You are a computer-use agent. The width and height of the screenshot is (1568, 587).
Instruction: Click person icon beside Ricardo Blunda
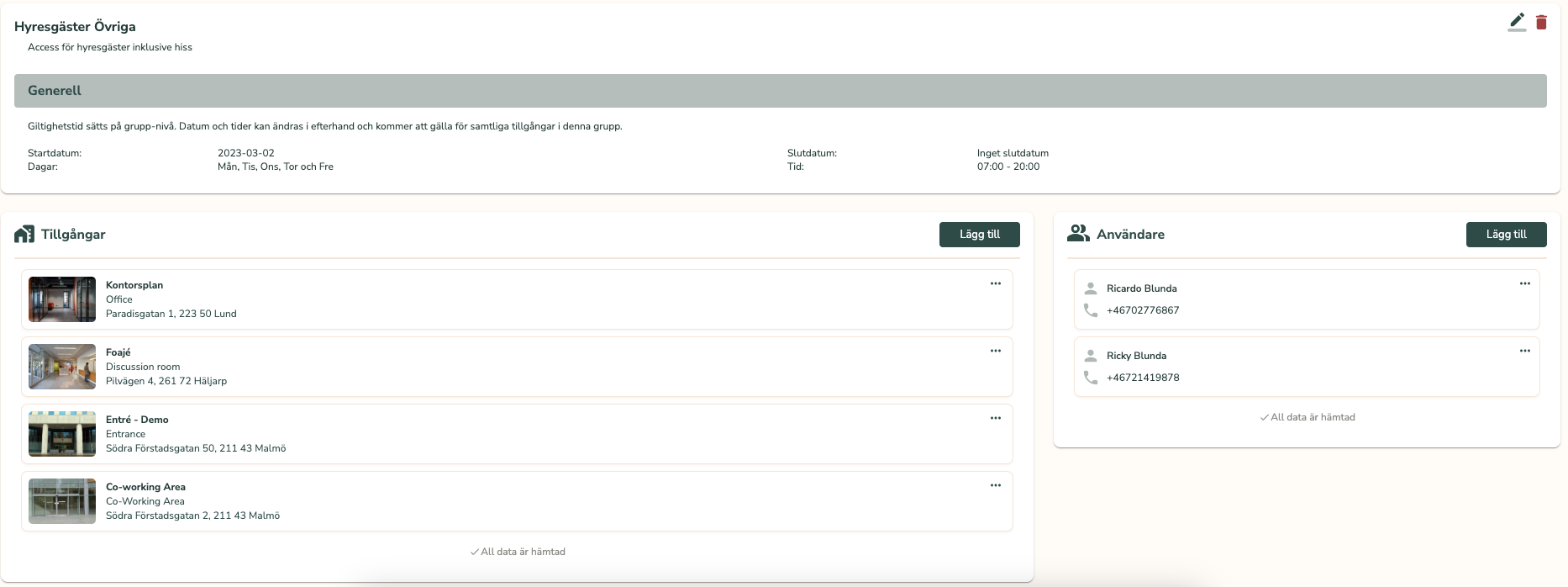pyautogui.click(x=1091, y=288)
